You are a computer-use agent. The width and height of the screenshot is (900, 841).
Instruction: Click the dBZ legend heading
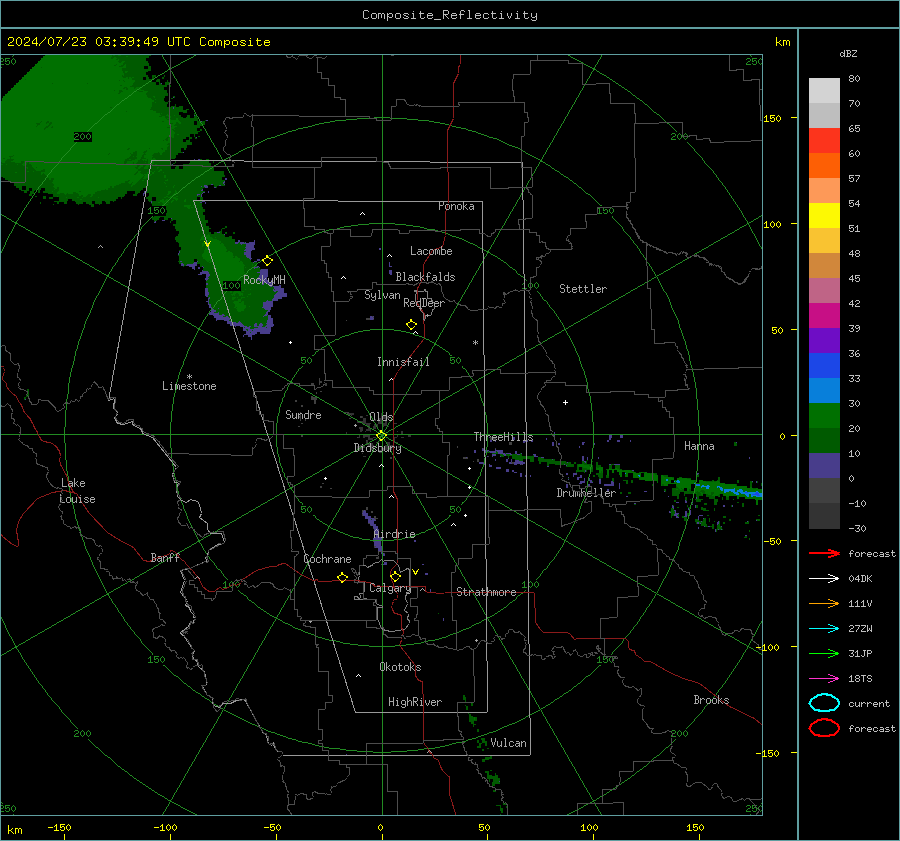(848, 53)
